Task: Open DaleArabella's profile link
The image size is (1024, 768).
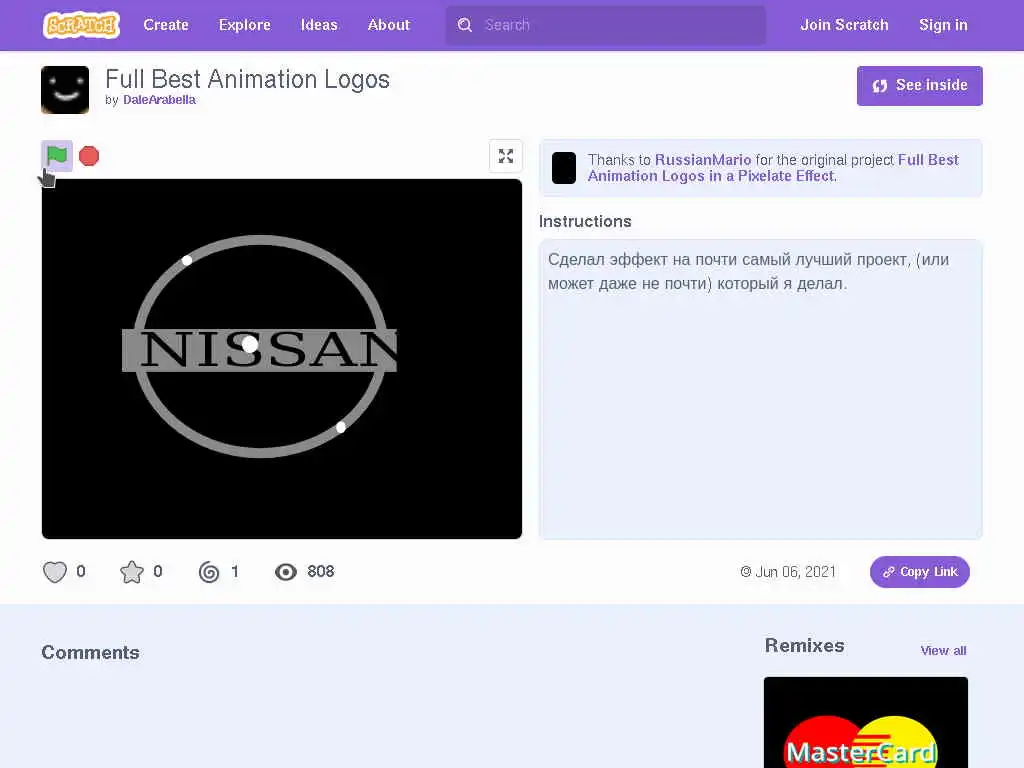Action: [x=159, y=100]
